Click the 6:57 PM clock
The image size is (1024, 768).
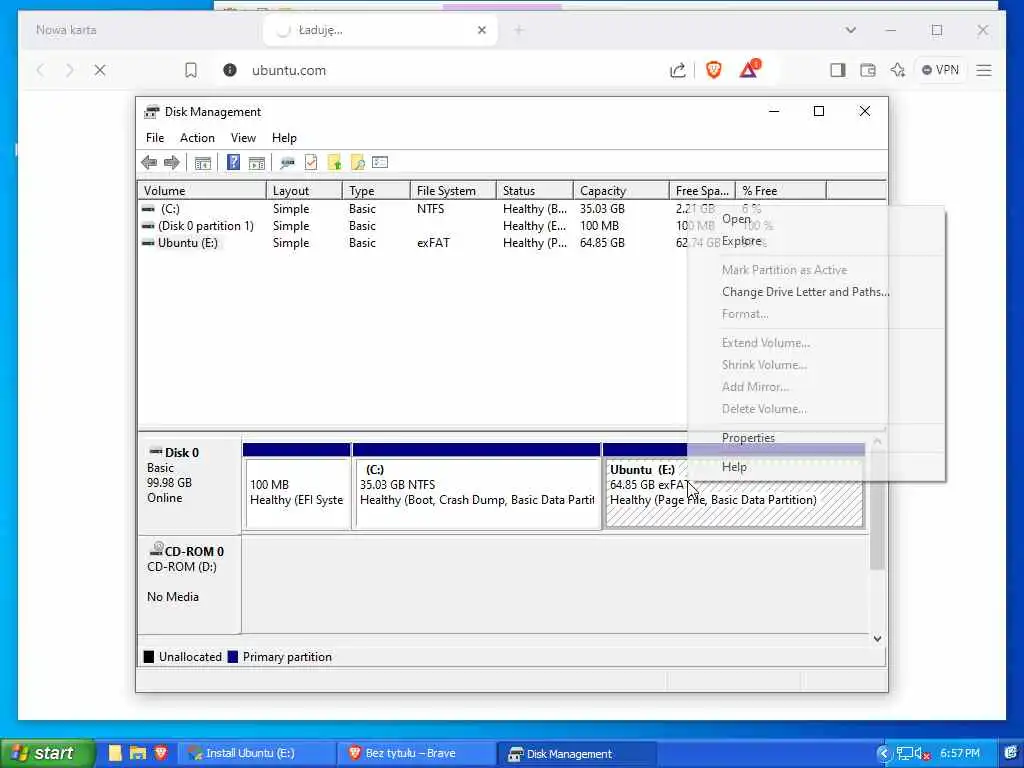click(x=960, y=754)
